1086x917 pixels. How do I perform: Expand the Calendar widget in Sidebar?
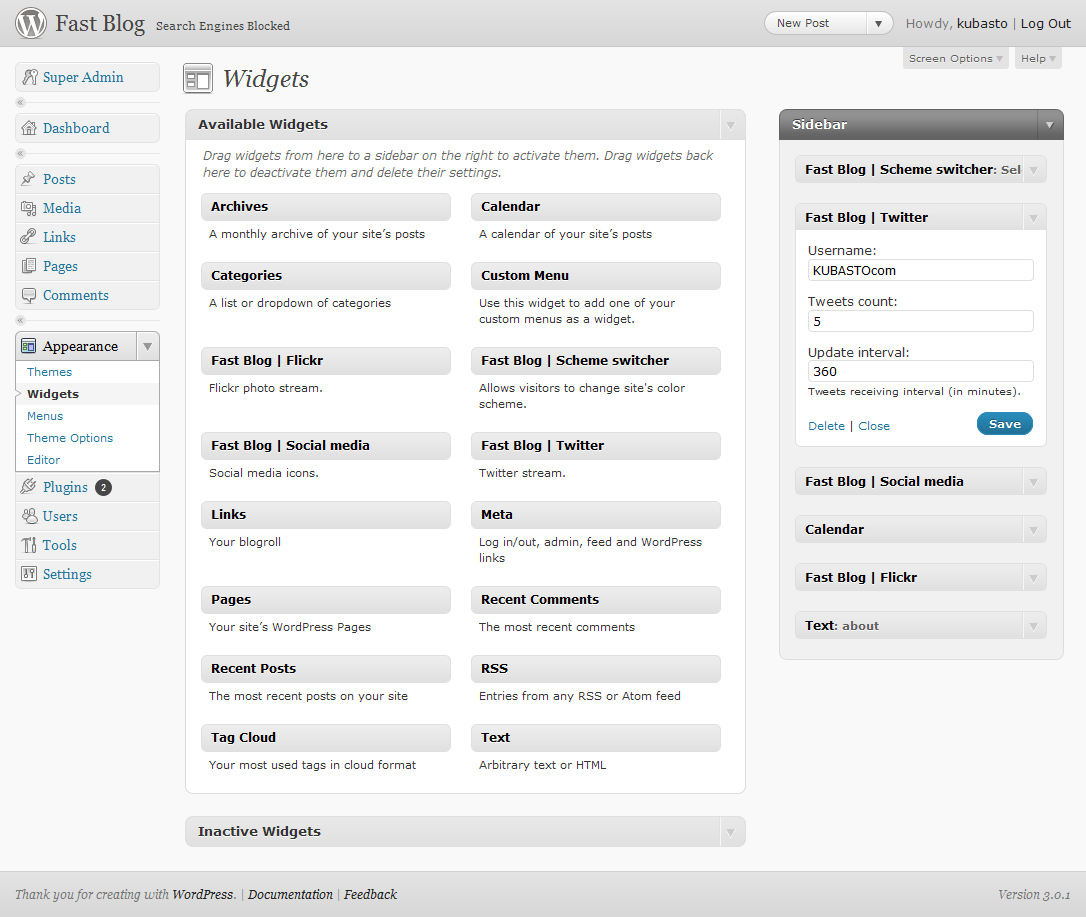point(1033,530)
